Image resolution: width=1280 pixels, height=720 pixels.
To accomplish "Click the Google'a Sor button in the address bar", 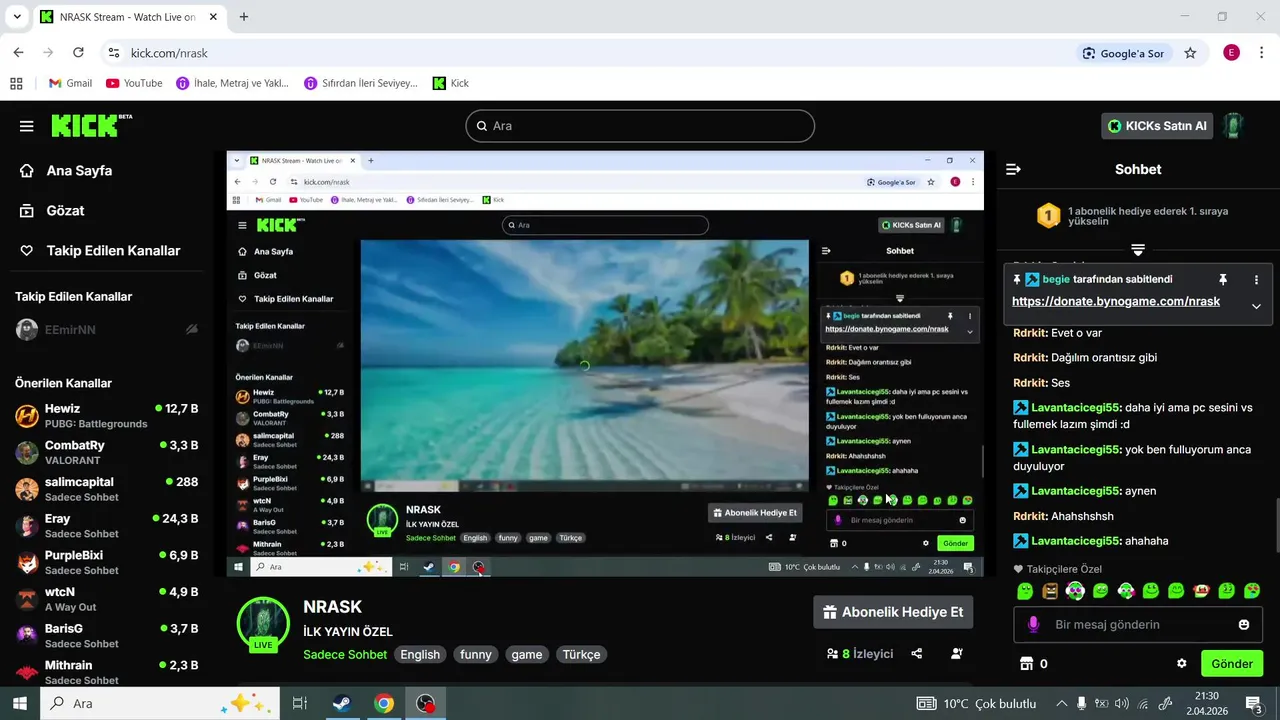I will pyautogui.click(x=1124, y=53).
